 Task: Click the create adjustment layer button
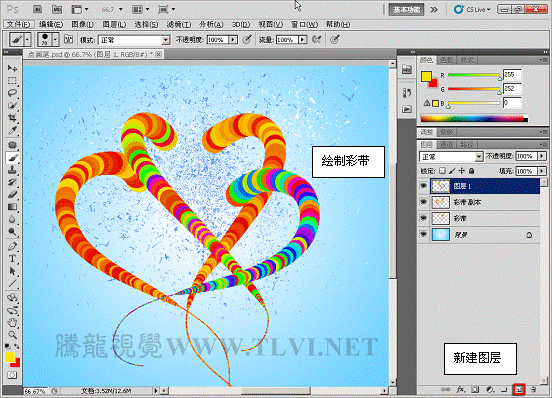pyautogui.click(x=490, y=390)
